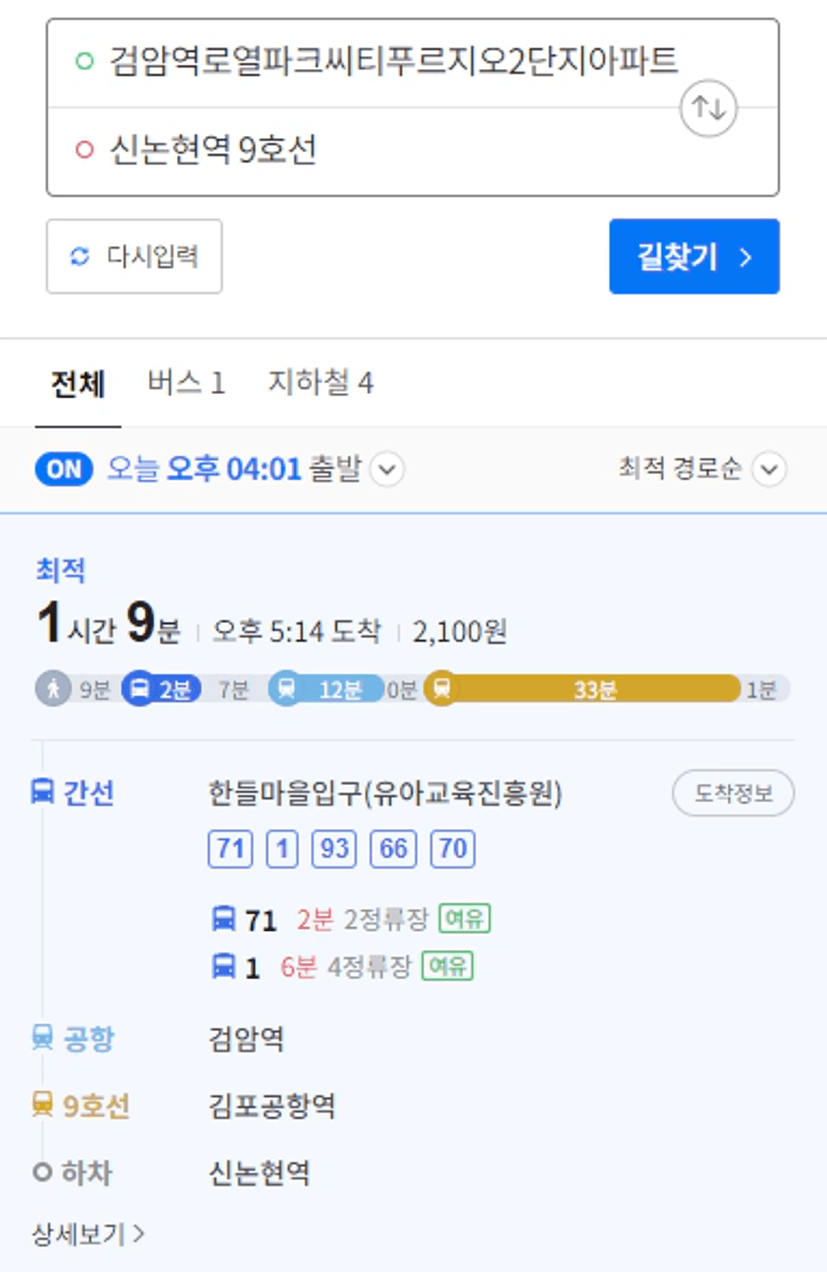The image size is (827, 1272).
Task: Open departure time dropdown next to 출발
Action: 387,469
